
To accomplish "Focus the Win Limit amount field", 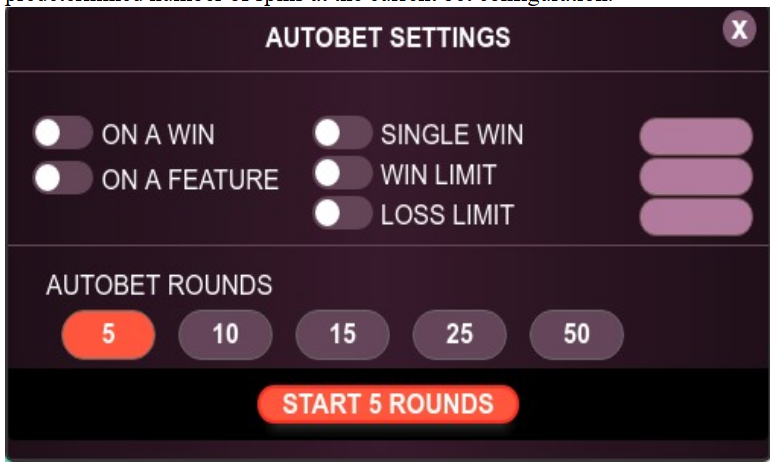I will 695,177.
